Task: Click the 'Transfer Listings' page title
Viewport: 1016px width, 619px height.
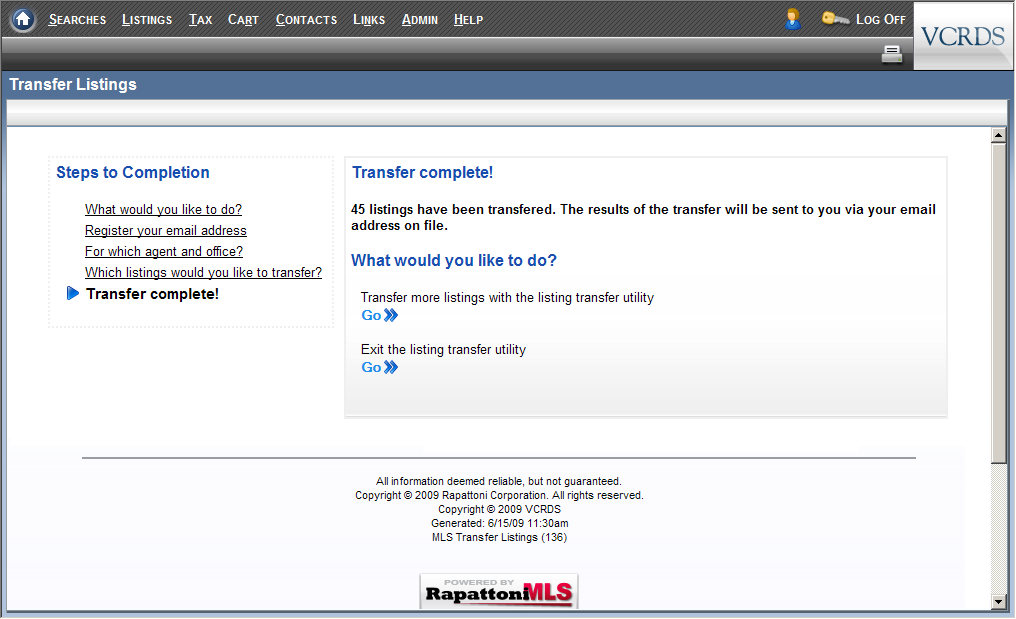Action: 73,84
